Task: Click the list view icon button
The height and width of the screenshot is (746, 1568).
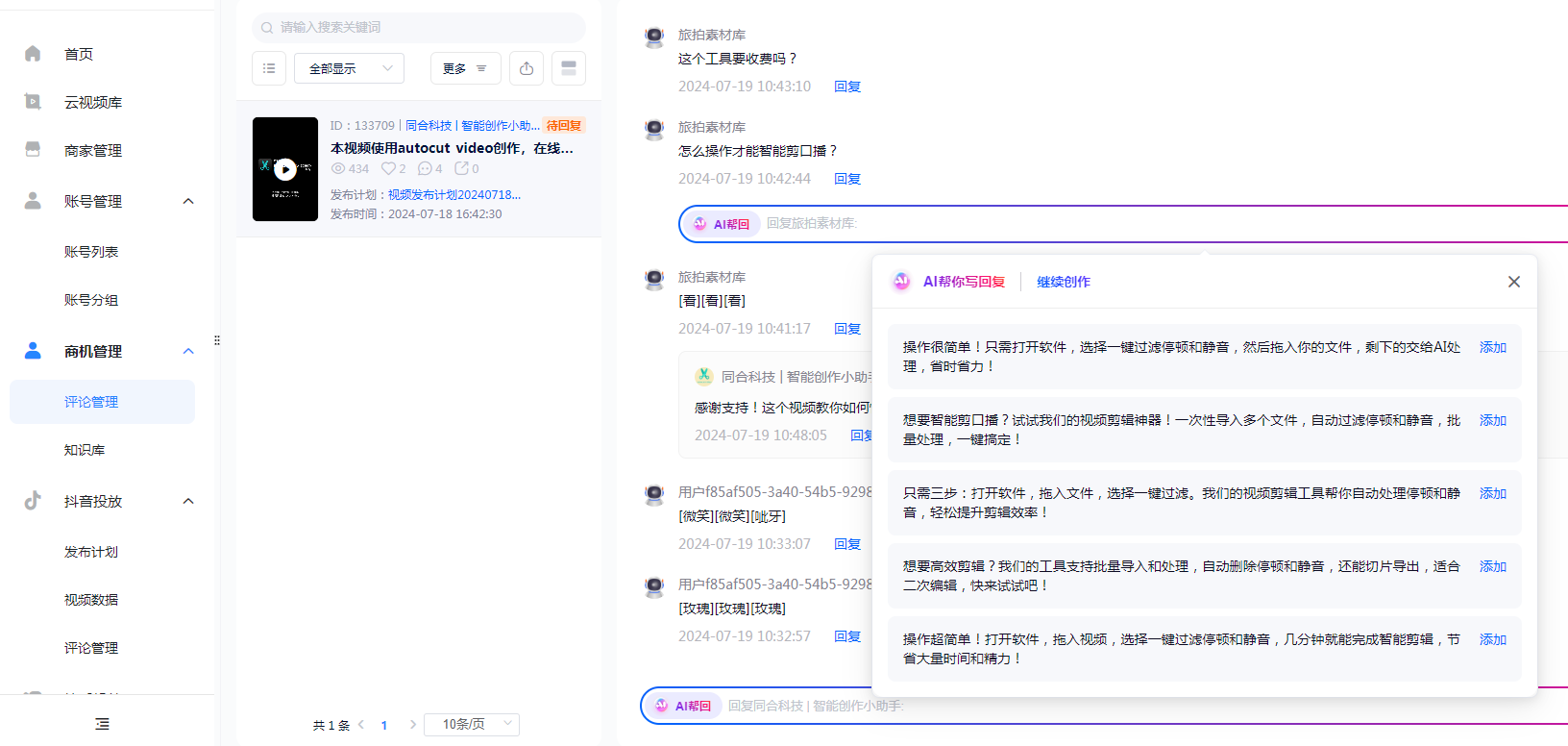Action: click(269, 68)
